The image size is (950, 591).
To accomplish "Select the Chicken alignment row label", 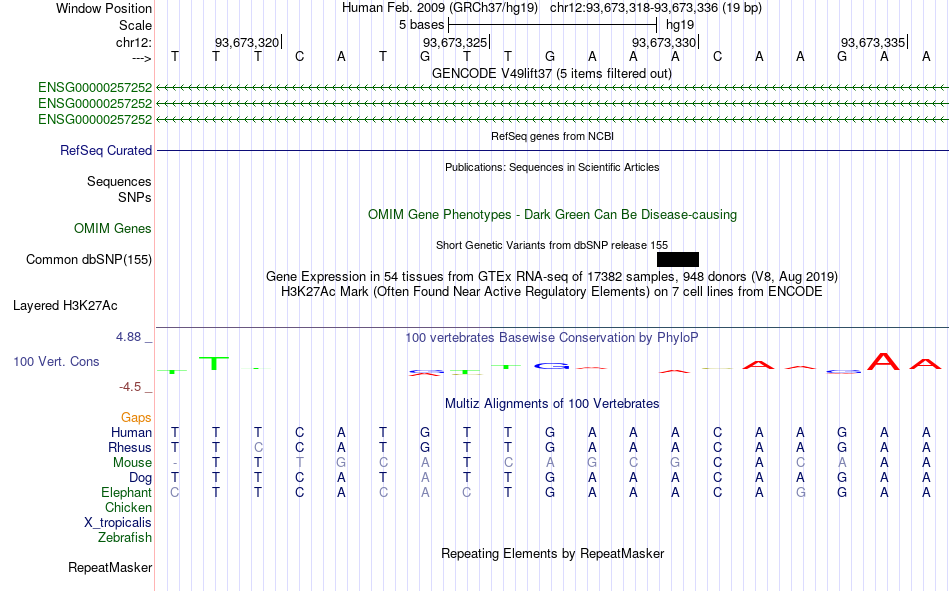I will (x=128, y=507).
